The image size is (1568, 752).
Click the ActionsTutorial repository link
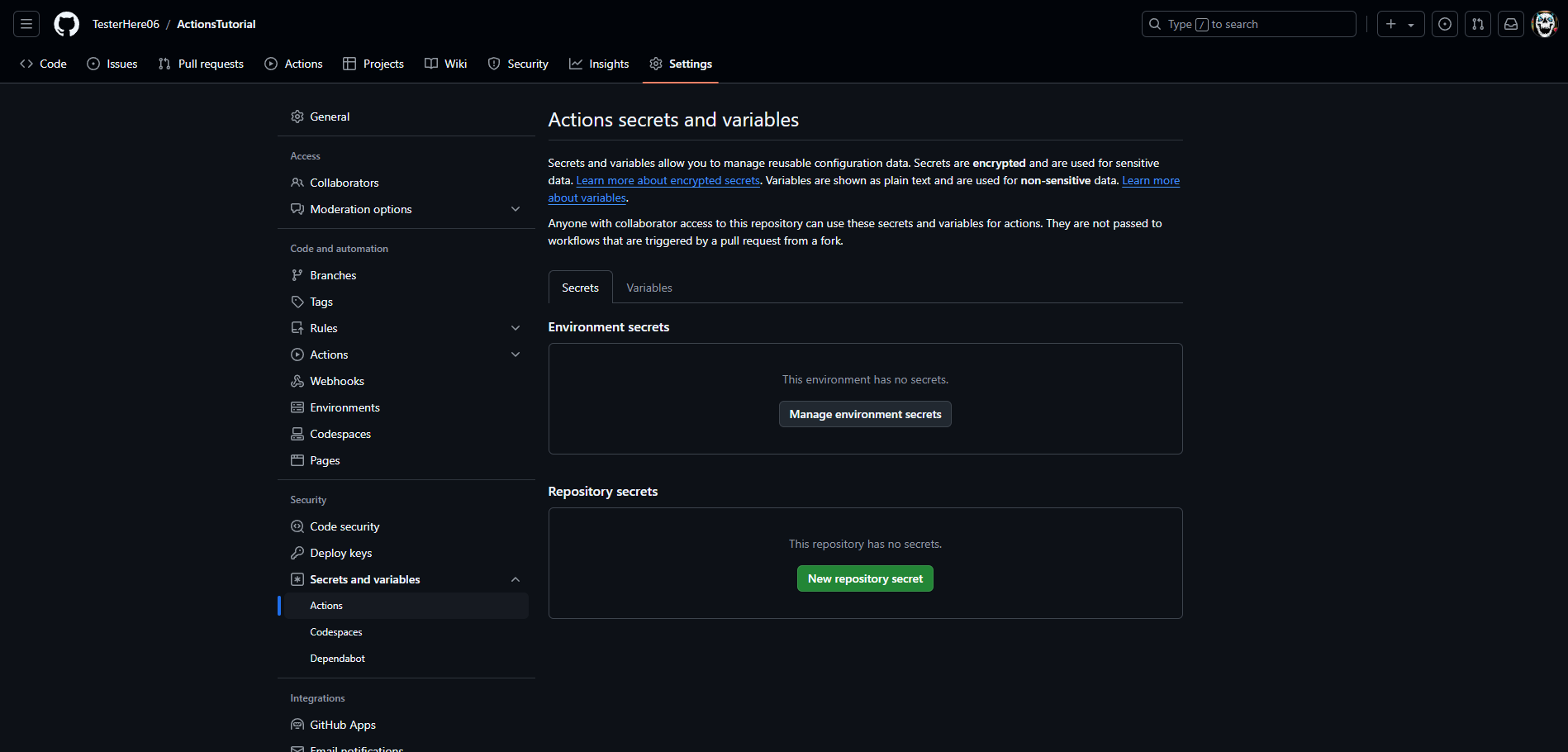(x=216, y=24)
